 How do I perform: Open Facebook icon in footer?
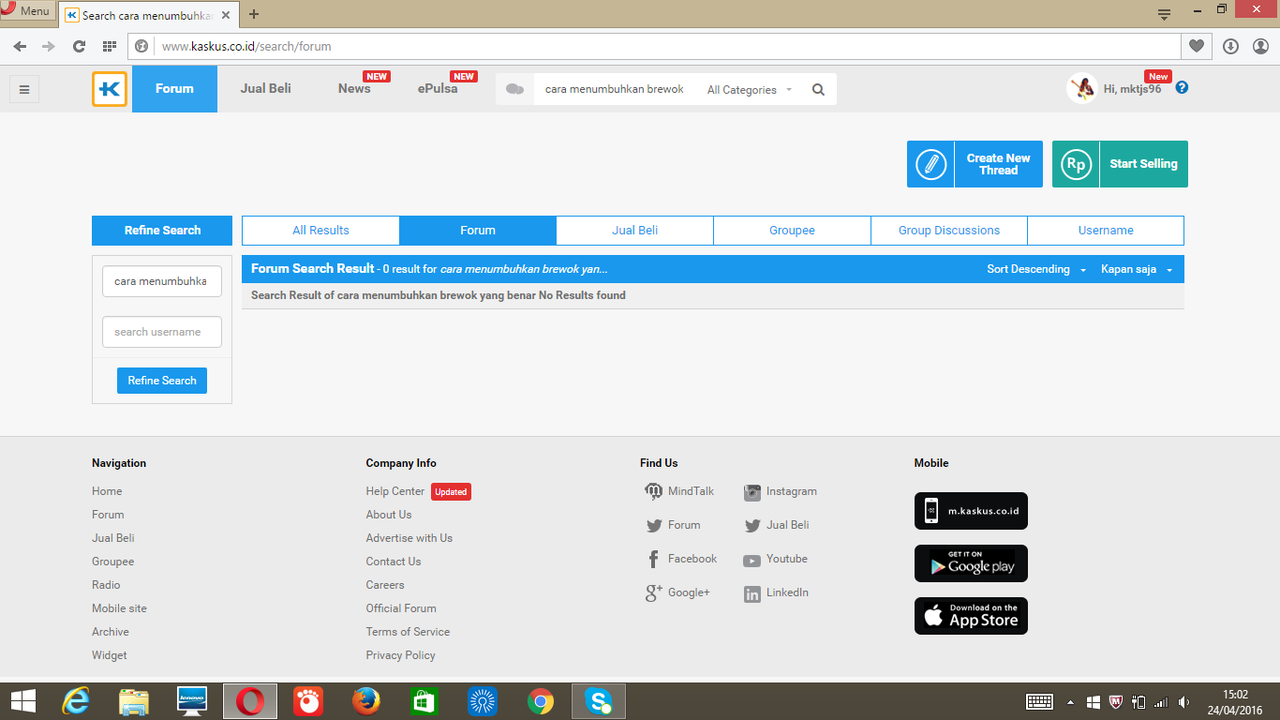(x=654, y=559)
